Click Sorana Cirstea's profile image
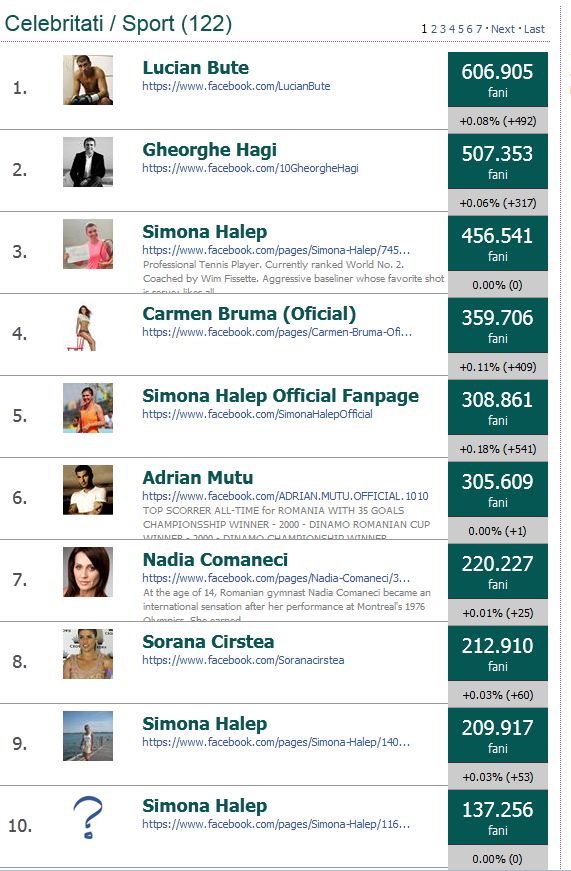Image resolution: width=571 pixels, height=871 pixels. [x=88, y=654]
